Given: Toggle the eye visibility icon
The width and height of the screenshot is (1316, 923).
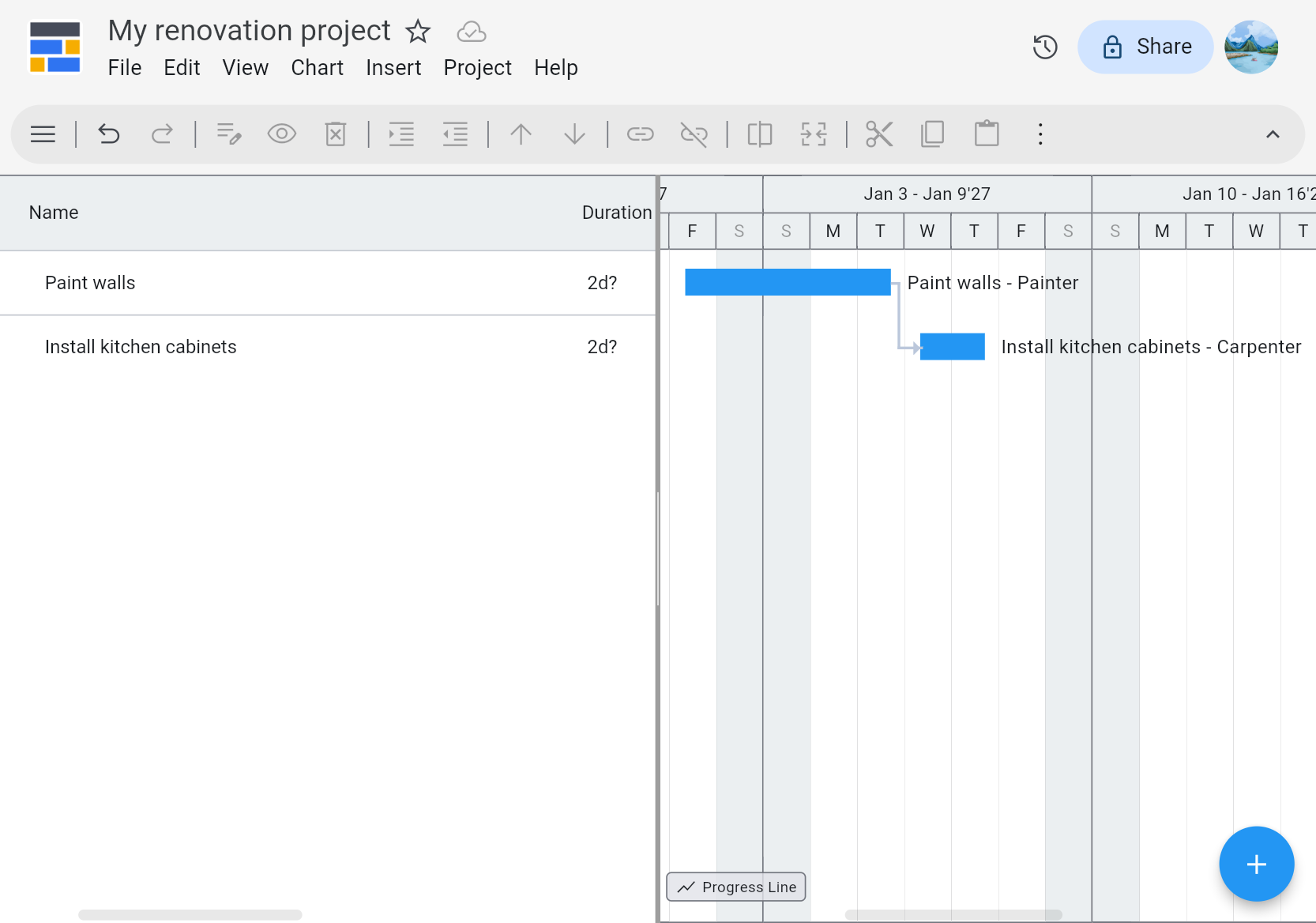Looking at the screenshot, I should coord(281,134).
